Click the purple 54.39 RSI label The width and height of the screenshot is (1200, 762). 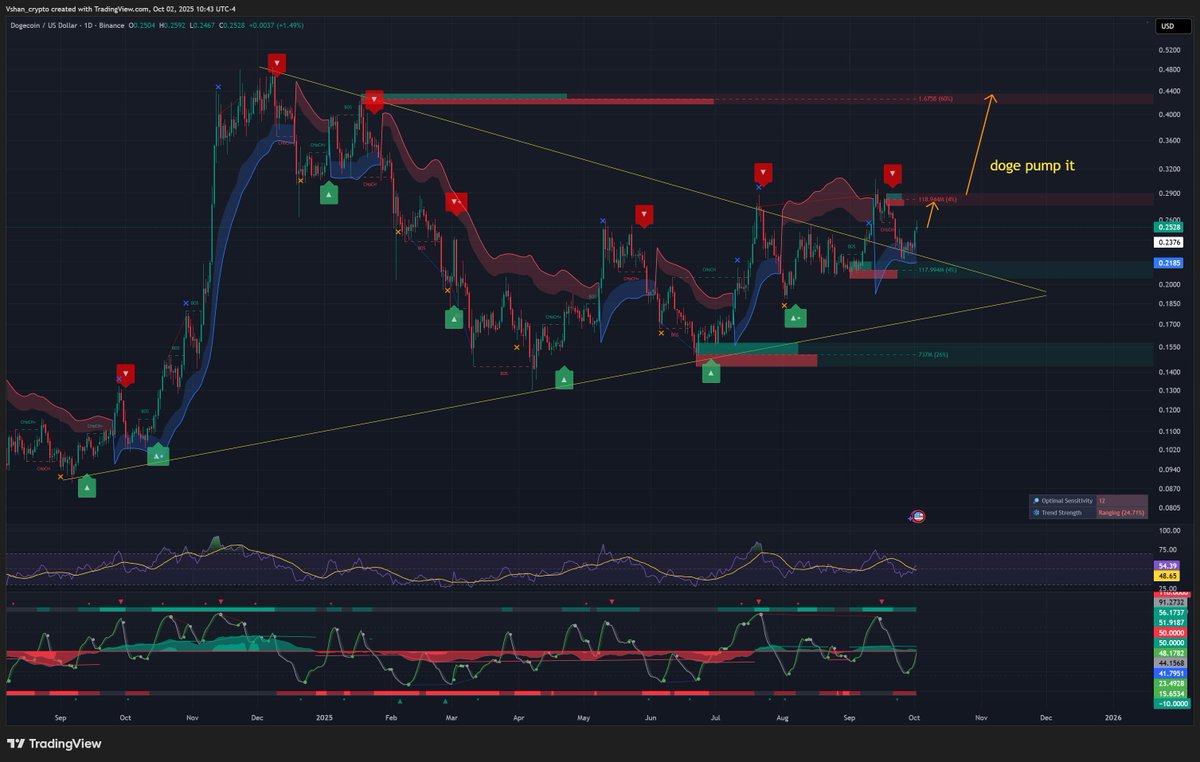[1166, 565]
